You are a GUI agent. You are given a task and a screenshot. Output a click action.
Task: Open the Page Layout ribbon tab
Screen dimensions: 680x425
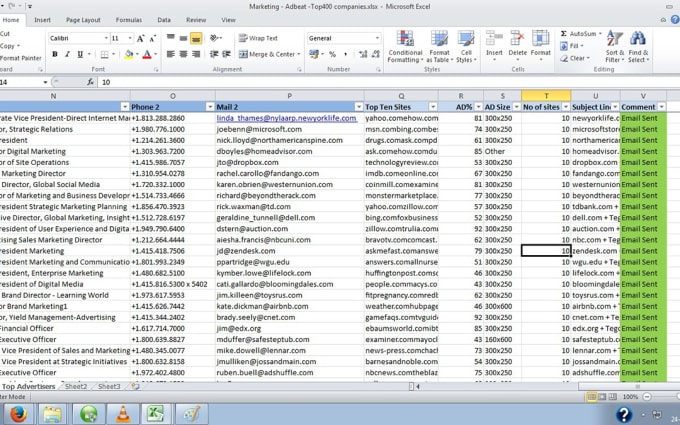click(x=83, y=20)
